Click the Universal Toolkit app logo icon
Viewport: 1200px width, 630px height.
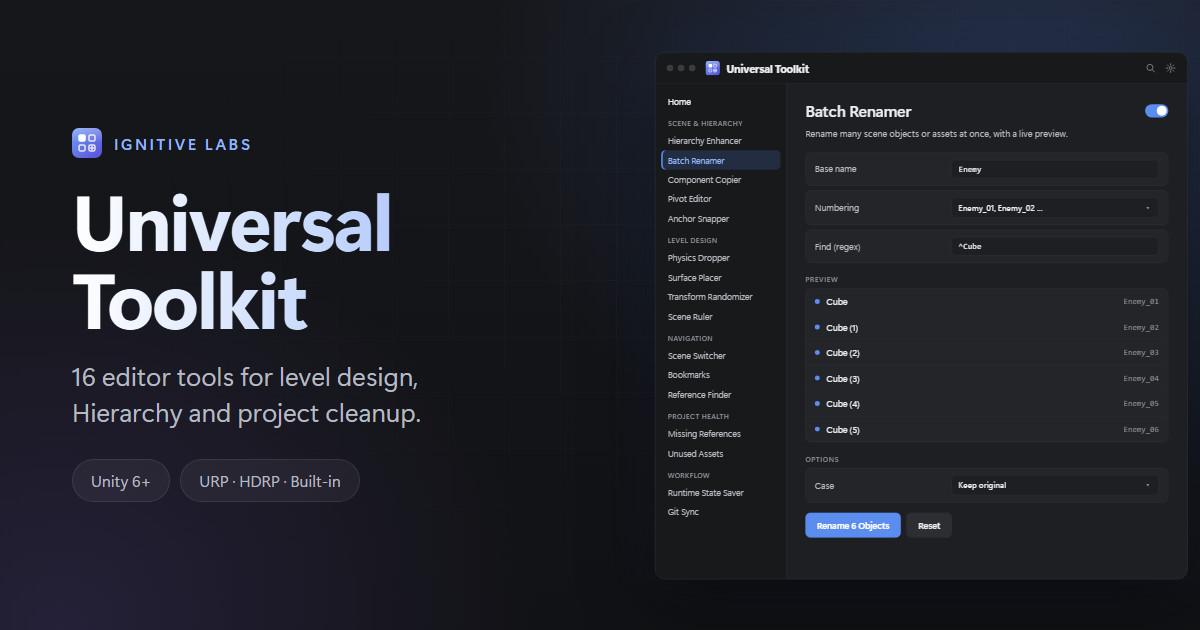click(x=712, y=68)
